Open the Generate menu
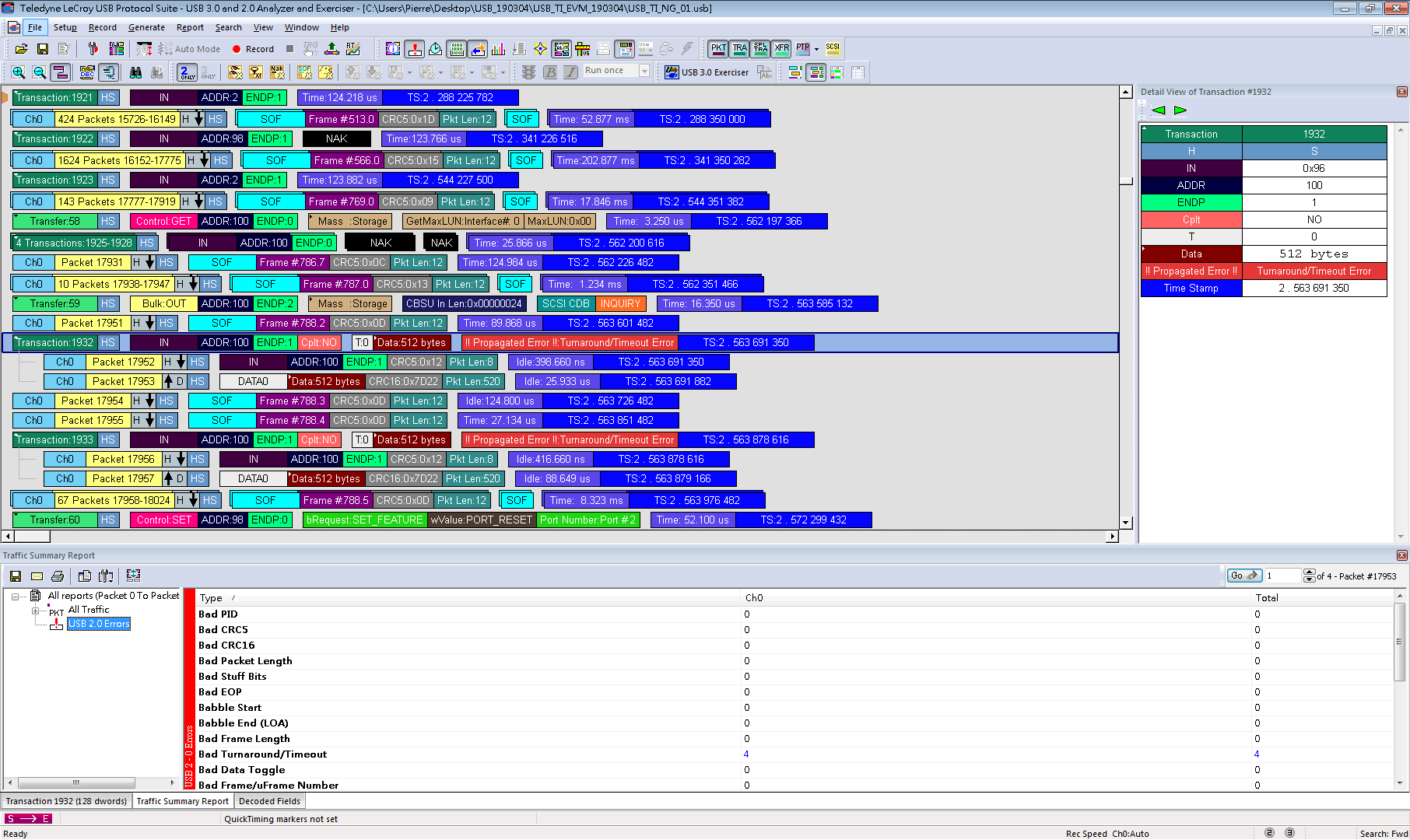Screen dimensions: 1410x840 point(146,27)
